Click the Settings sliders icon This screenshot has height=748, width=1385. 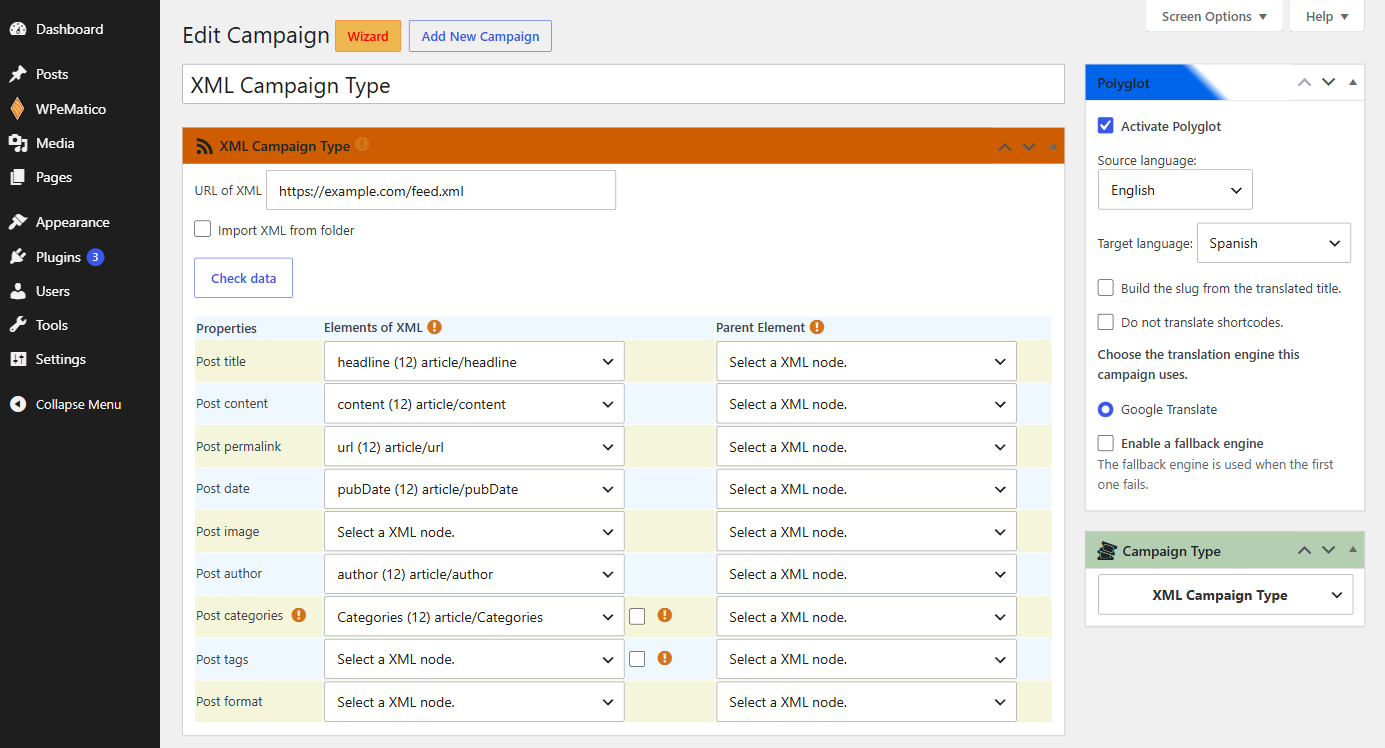point(18,359)
